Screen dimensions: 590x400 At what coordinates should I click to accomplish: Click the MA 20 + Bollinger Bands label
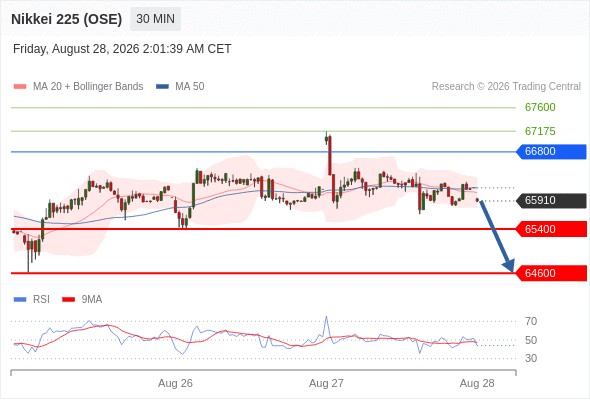pos(88,87)
